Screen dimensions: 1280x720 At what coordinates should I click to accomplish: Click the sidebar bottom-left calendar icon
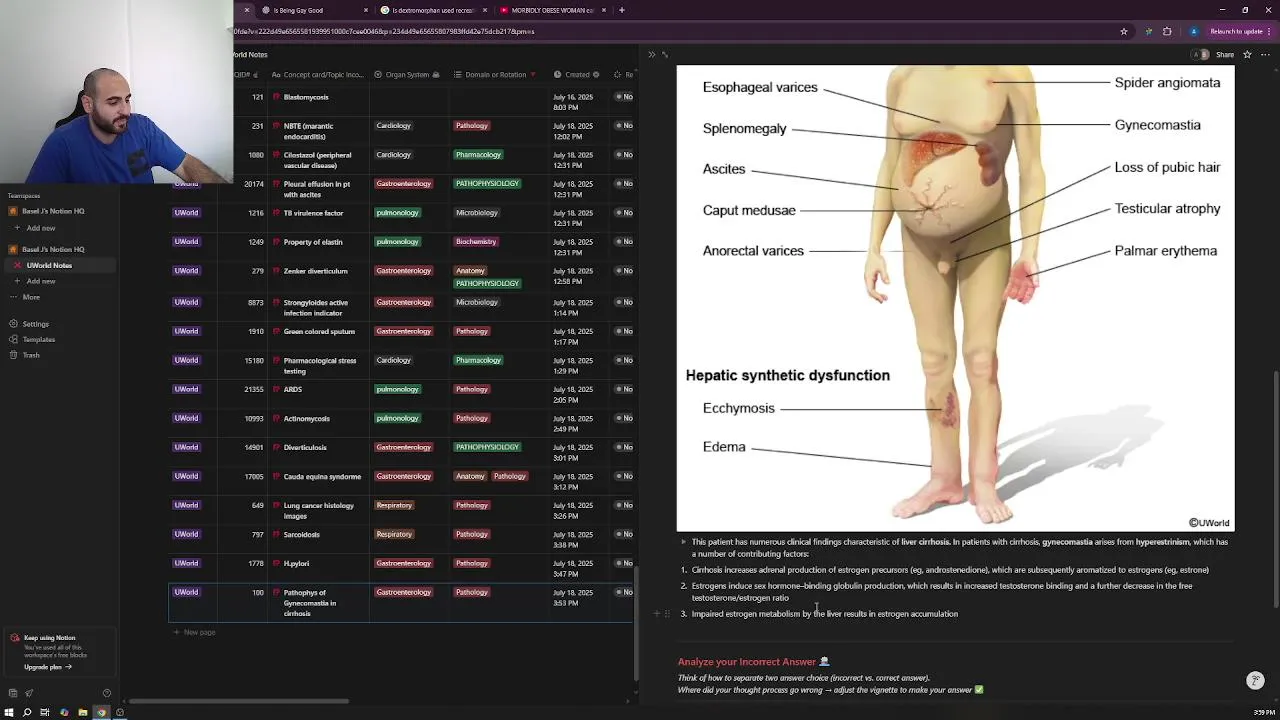pos(12,693)
